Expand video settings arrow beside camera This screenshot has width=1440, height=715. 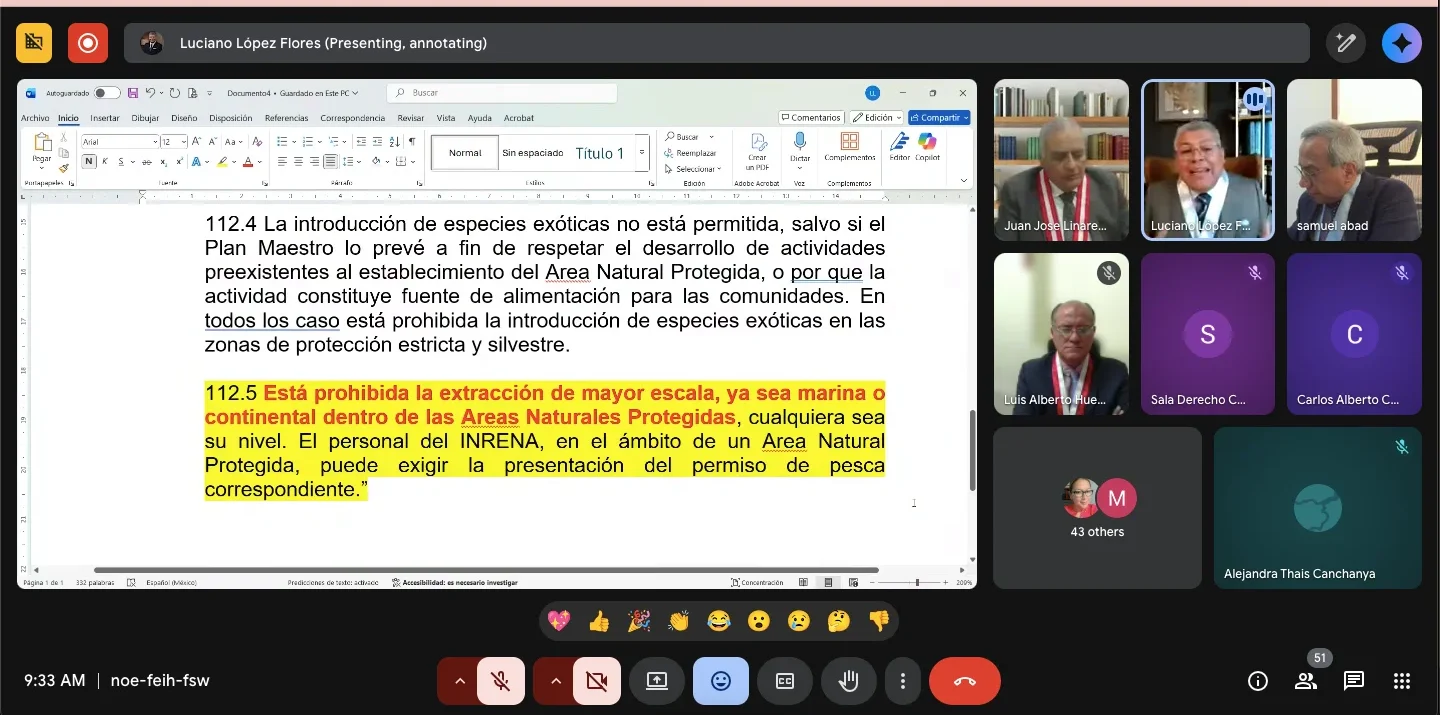pos(556,681)
